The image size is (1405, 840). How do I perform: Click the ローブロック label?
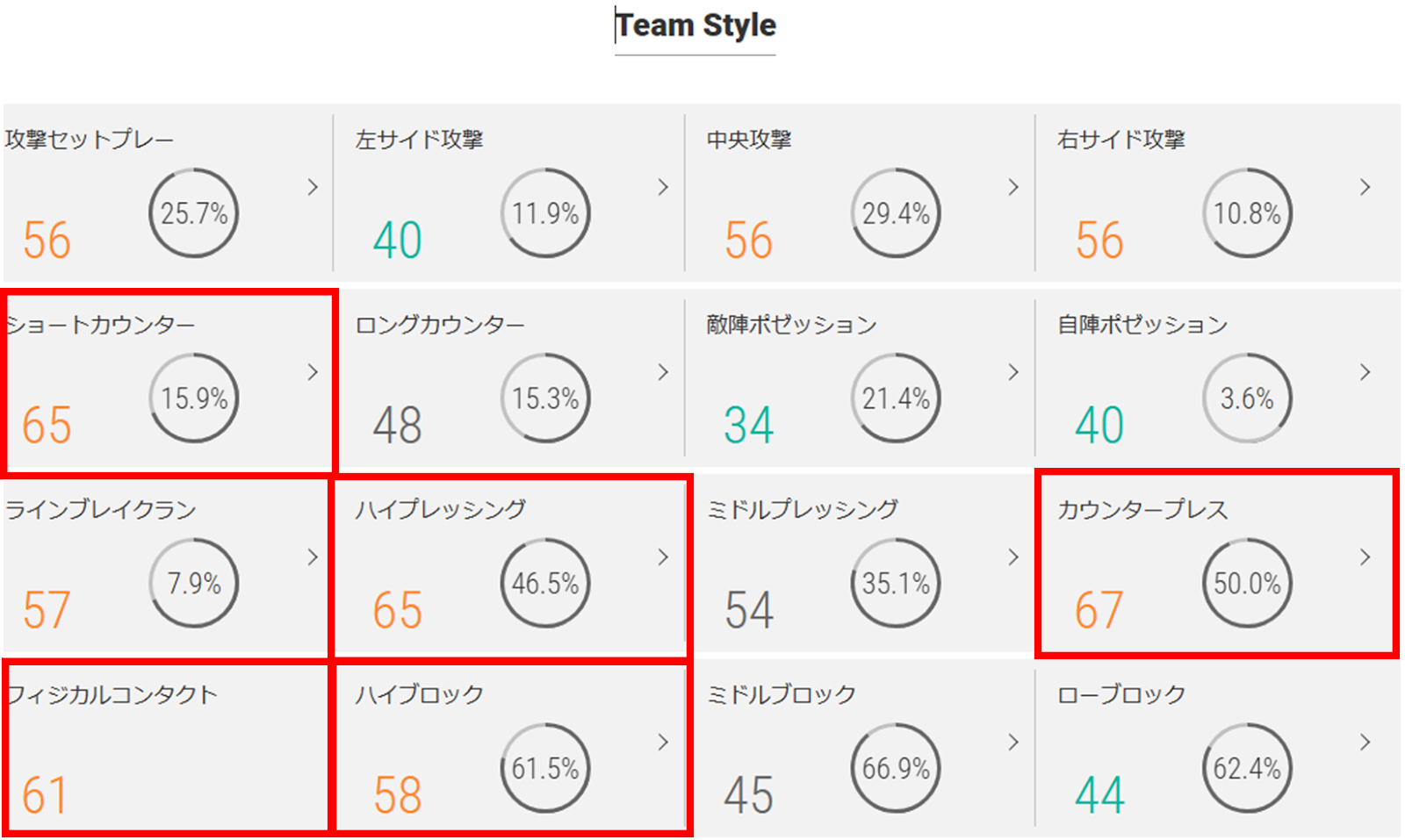pos(1121,694)
